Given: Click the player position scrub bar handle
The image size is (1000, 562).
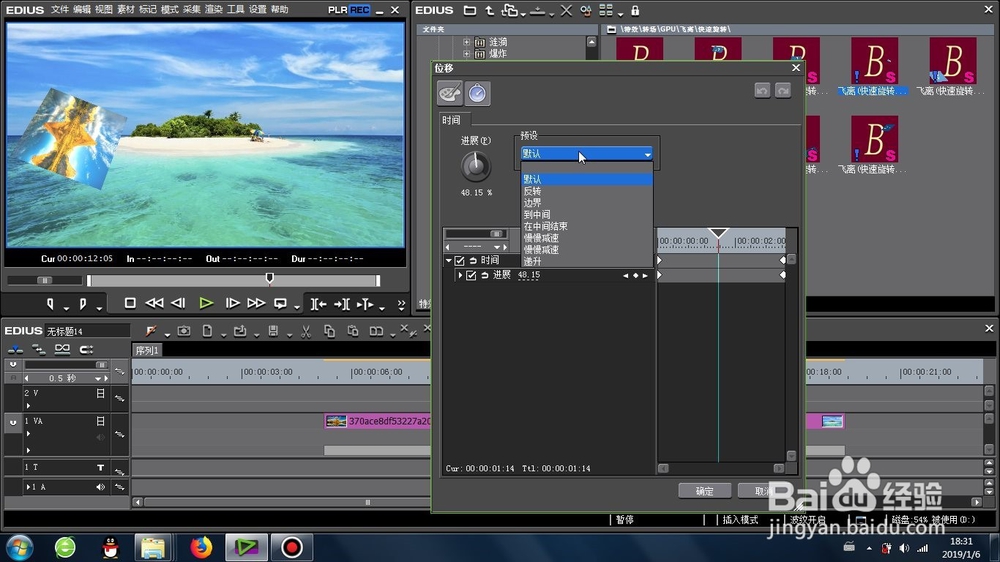Looking at the screenshot, I should (x=270, y=278).
